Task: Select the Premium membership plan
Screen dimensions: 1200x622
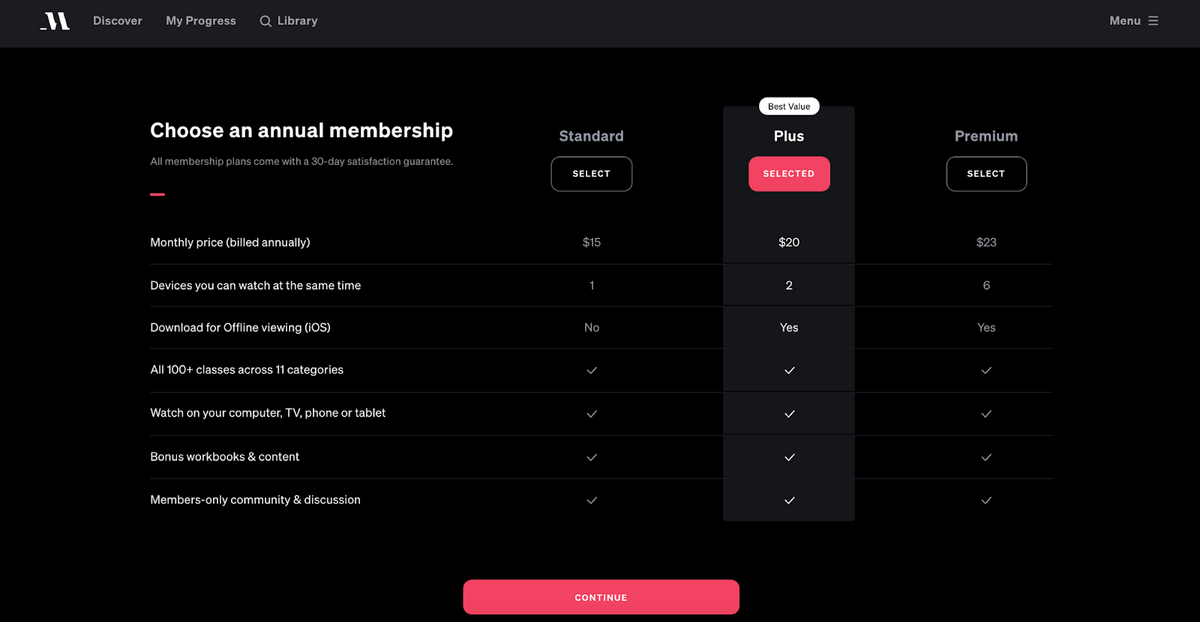Action: pyautogui.click(x=986, y=174)
